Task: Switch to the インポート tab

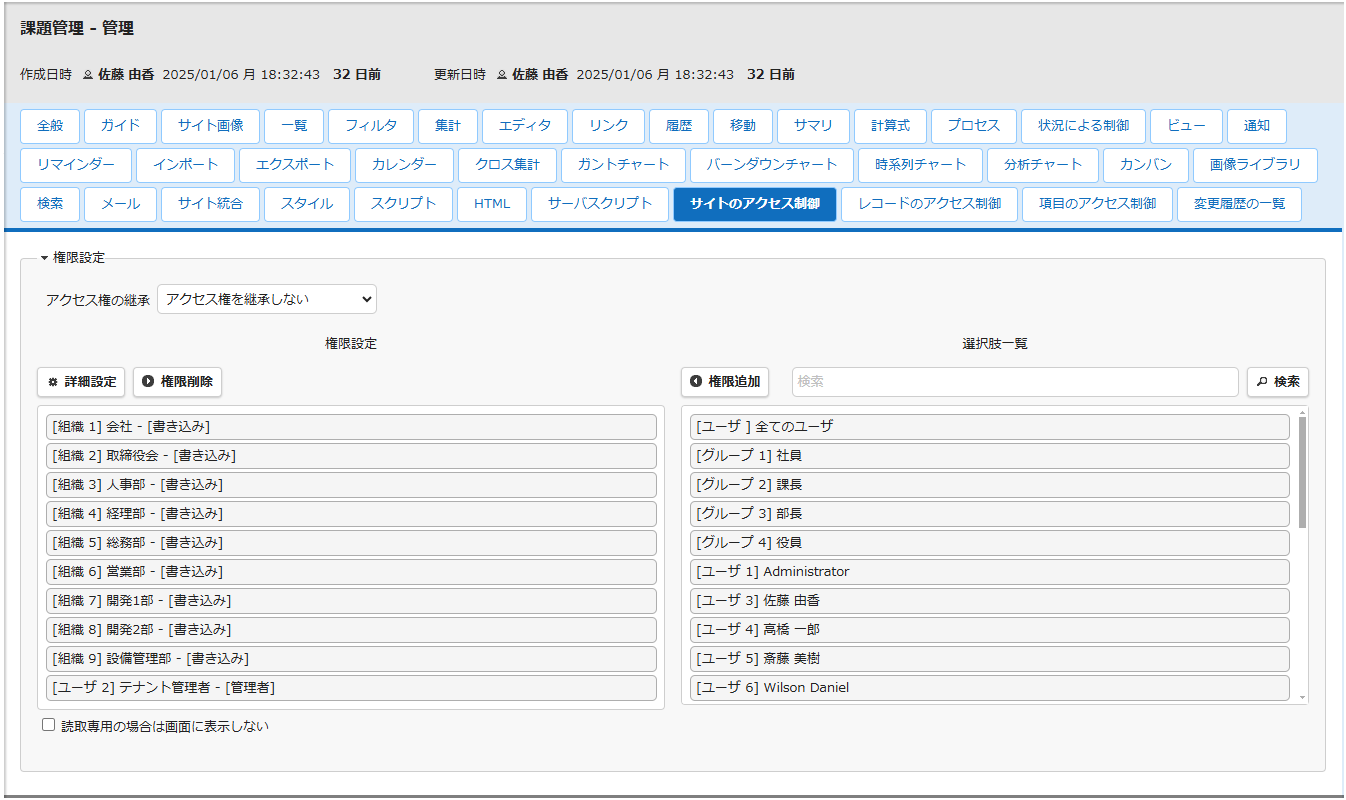Action: click(x=185, y=165)
